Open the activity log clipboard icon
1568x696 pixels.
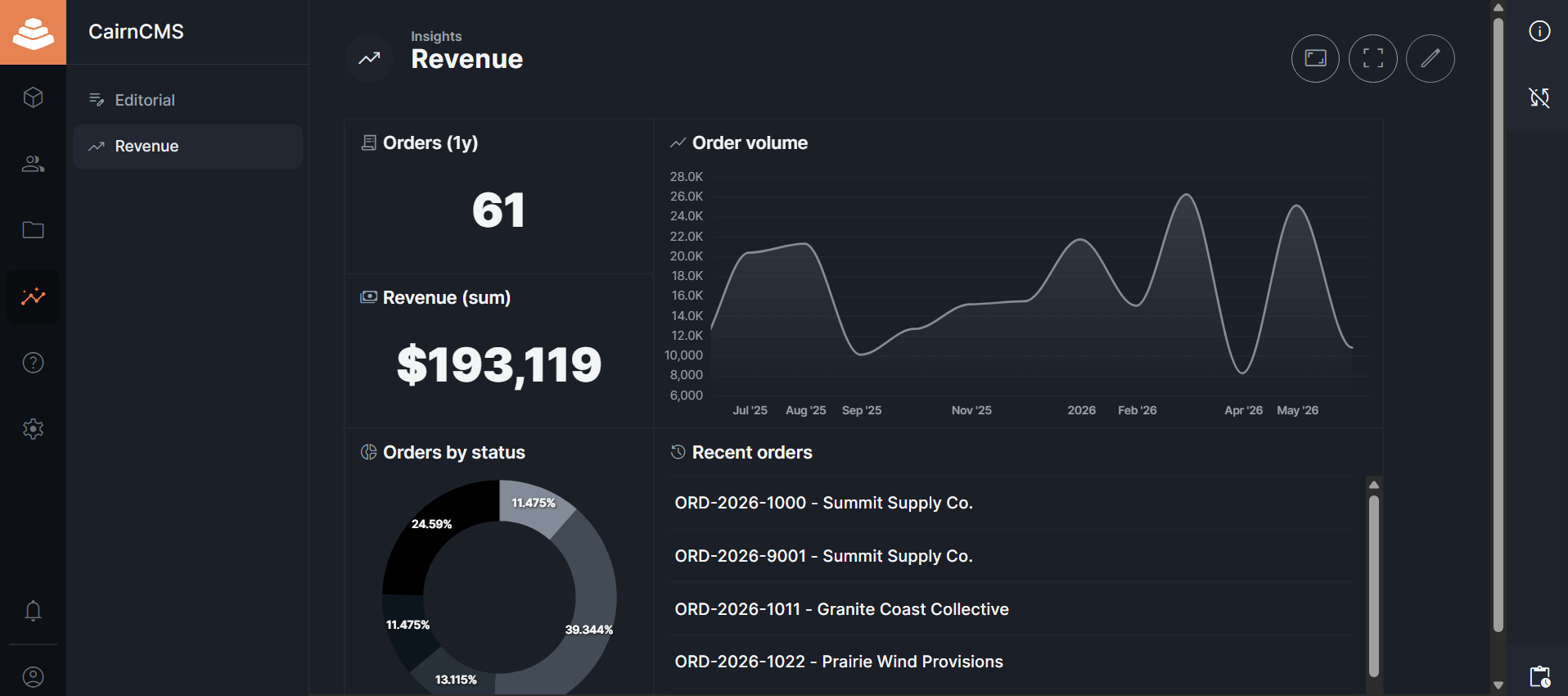1539,676
